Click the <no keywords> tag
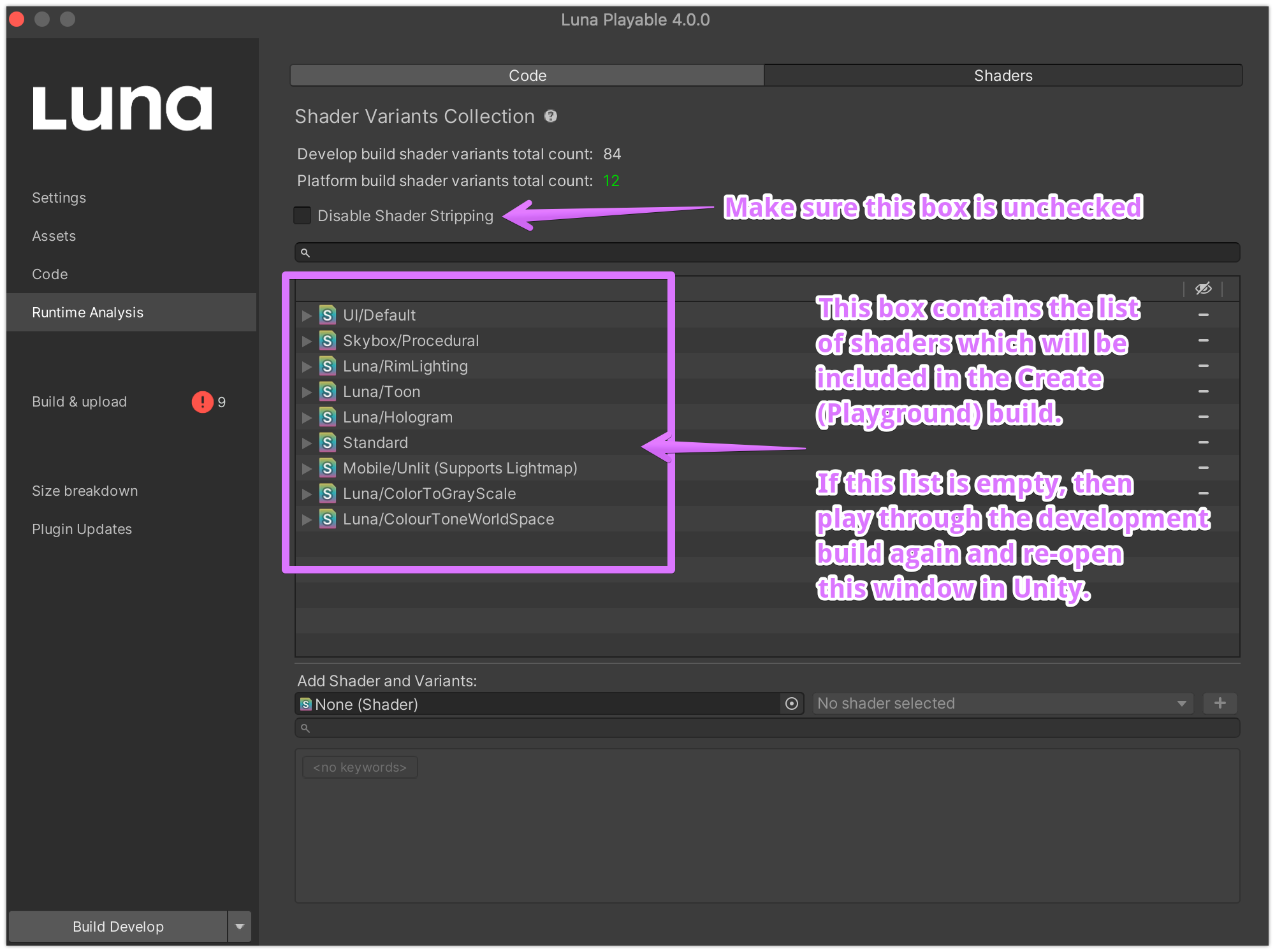The height and width of the screenshot is (952, 1275). coord(360,767)
